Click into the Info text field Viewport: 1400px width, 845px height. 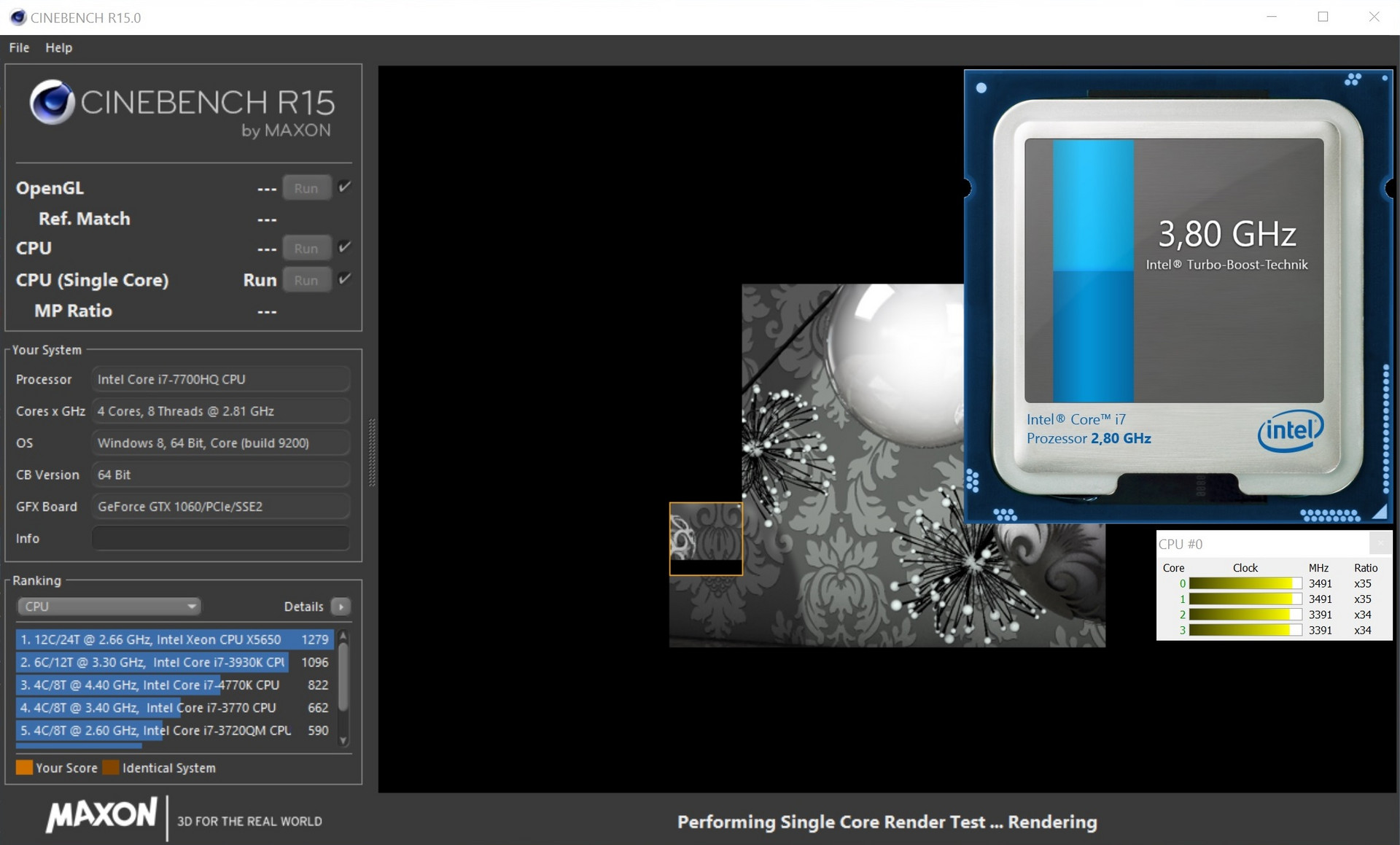click(220, 538)
